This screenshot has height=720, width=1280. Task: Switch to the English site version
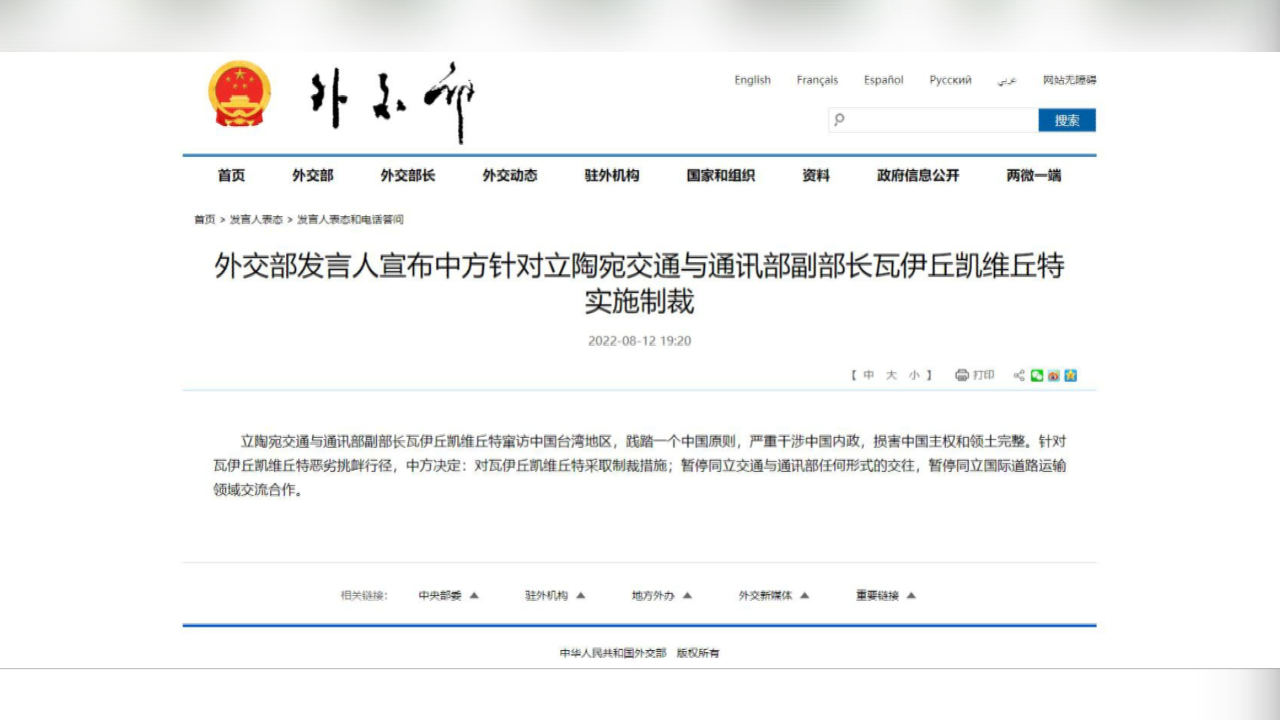pos(752,80)
